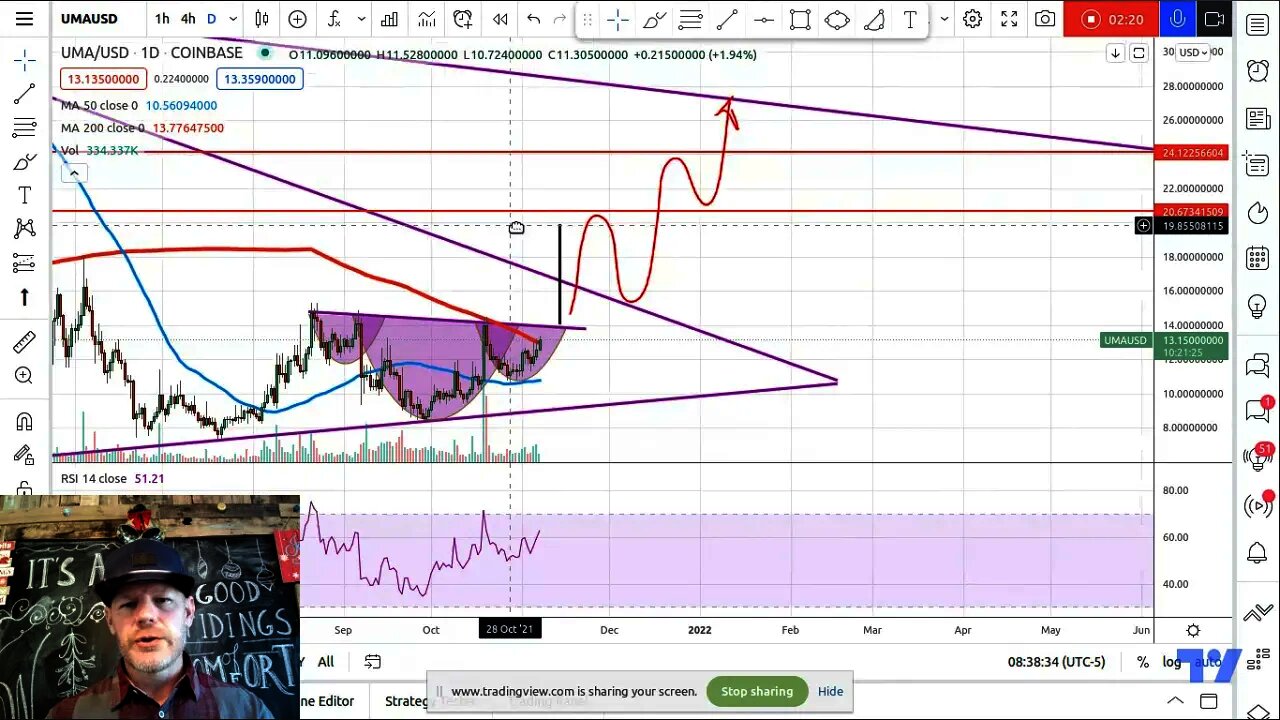Open the ideas lightbulb panel
The height and width of the screenshot is (720, 1280).
tap(1257, 306)
